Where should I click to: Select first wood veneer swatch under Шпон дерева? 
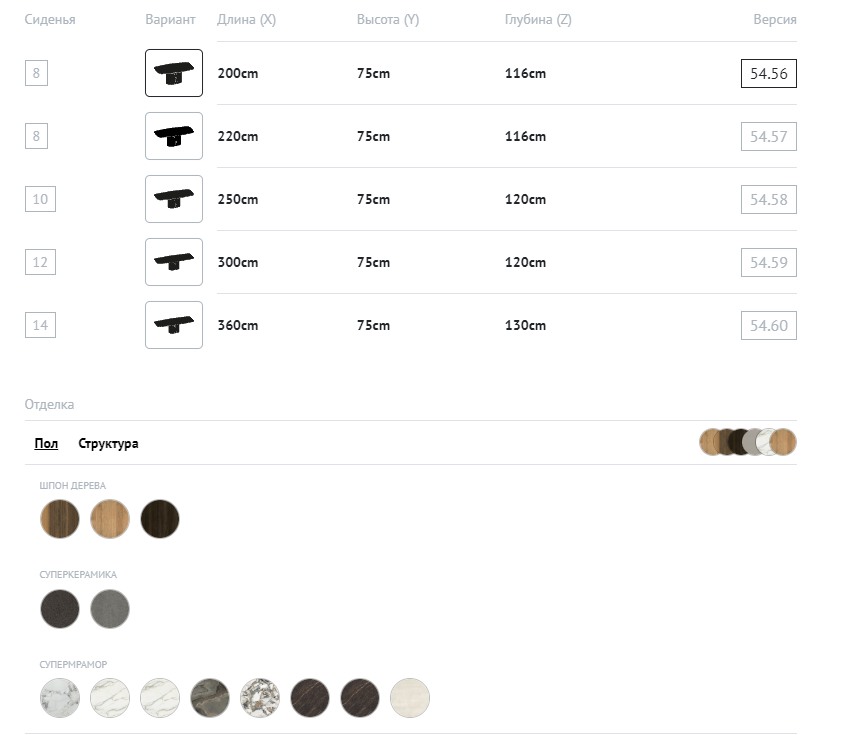[x=60, y=519]
